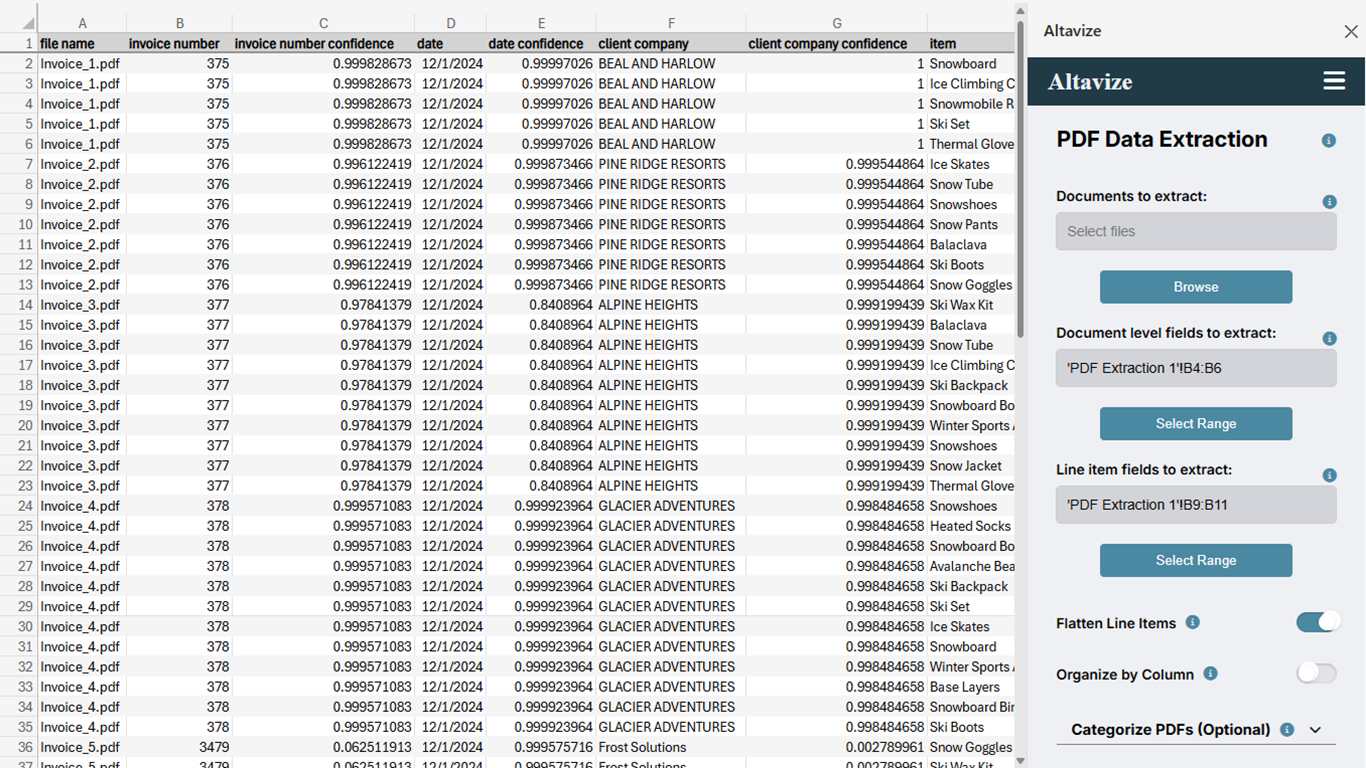The image size is (1366, 768).
Task: Click info icon next to Organize by Column
Action: pos(1210,674)
